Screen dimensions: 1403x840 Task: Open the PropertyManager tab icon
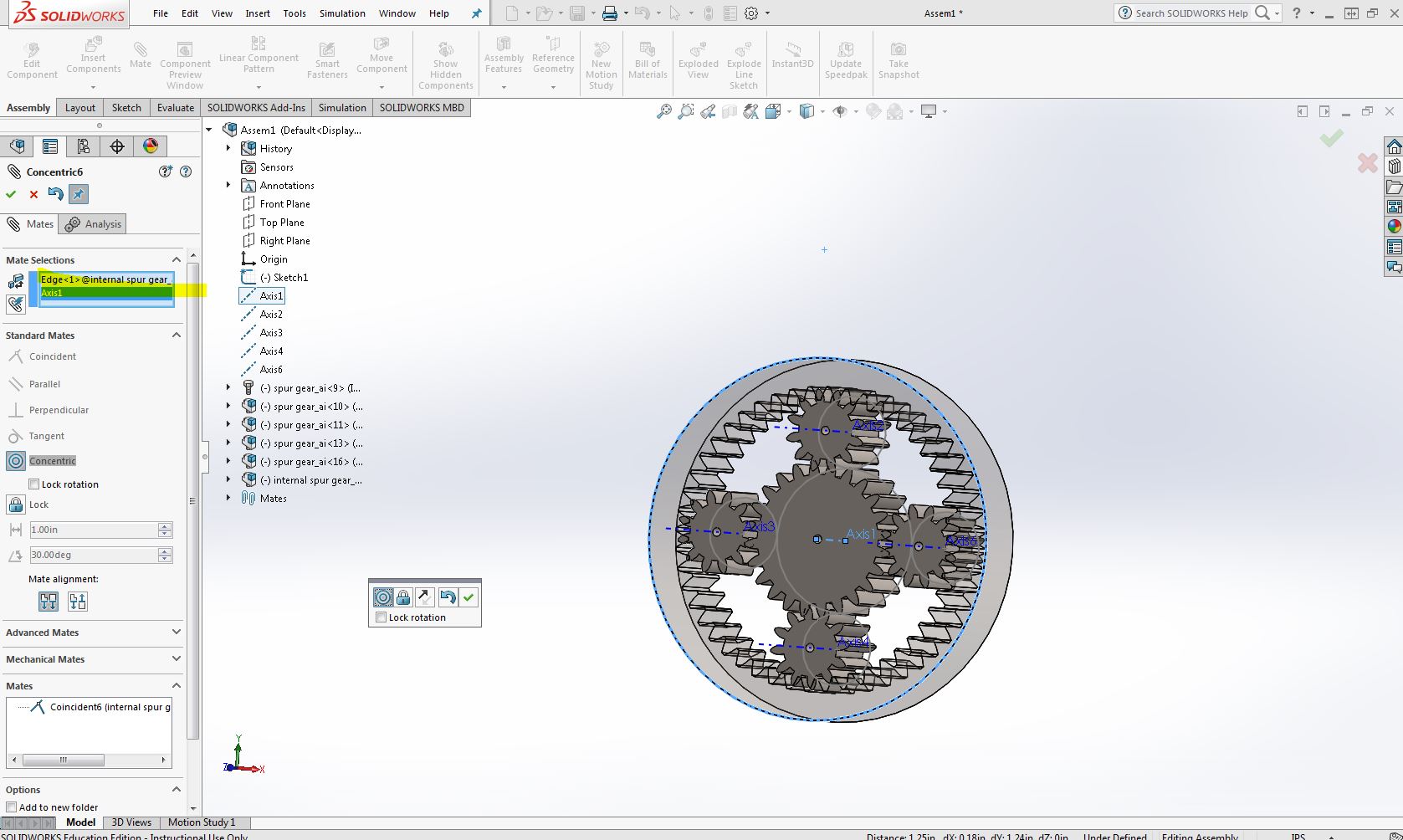click(x=50, y=146)
